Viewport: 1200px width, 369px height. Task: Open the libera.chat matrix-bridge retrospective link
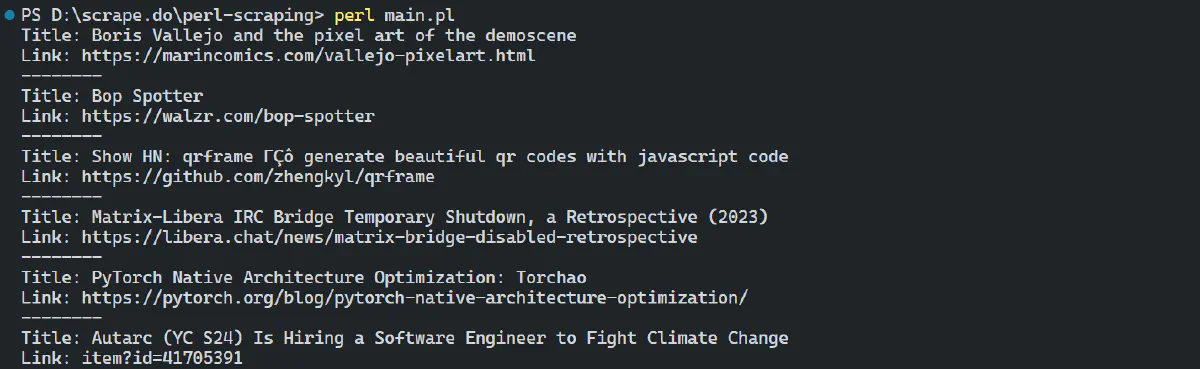pyautogui.click(x=389, y=237)
